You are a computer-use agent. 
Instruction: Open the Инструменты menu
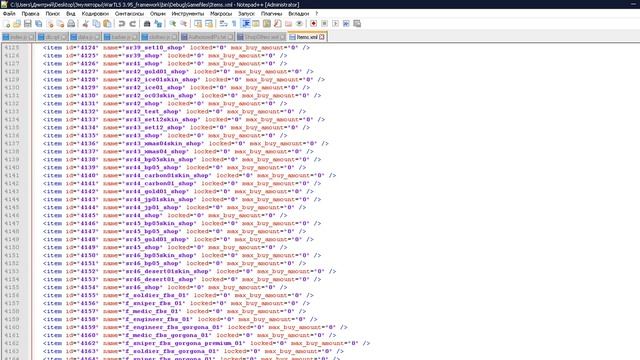pos(188,13)
